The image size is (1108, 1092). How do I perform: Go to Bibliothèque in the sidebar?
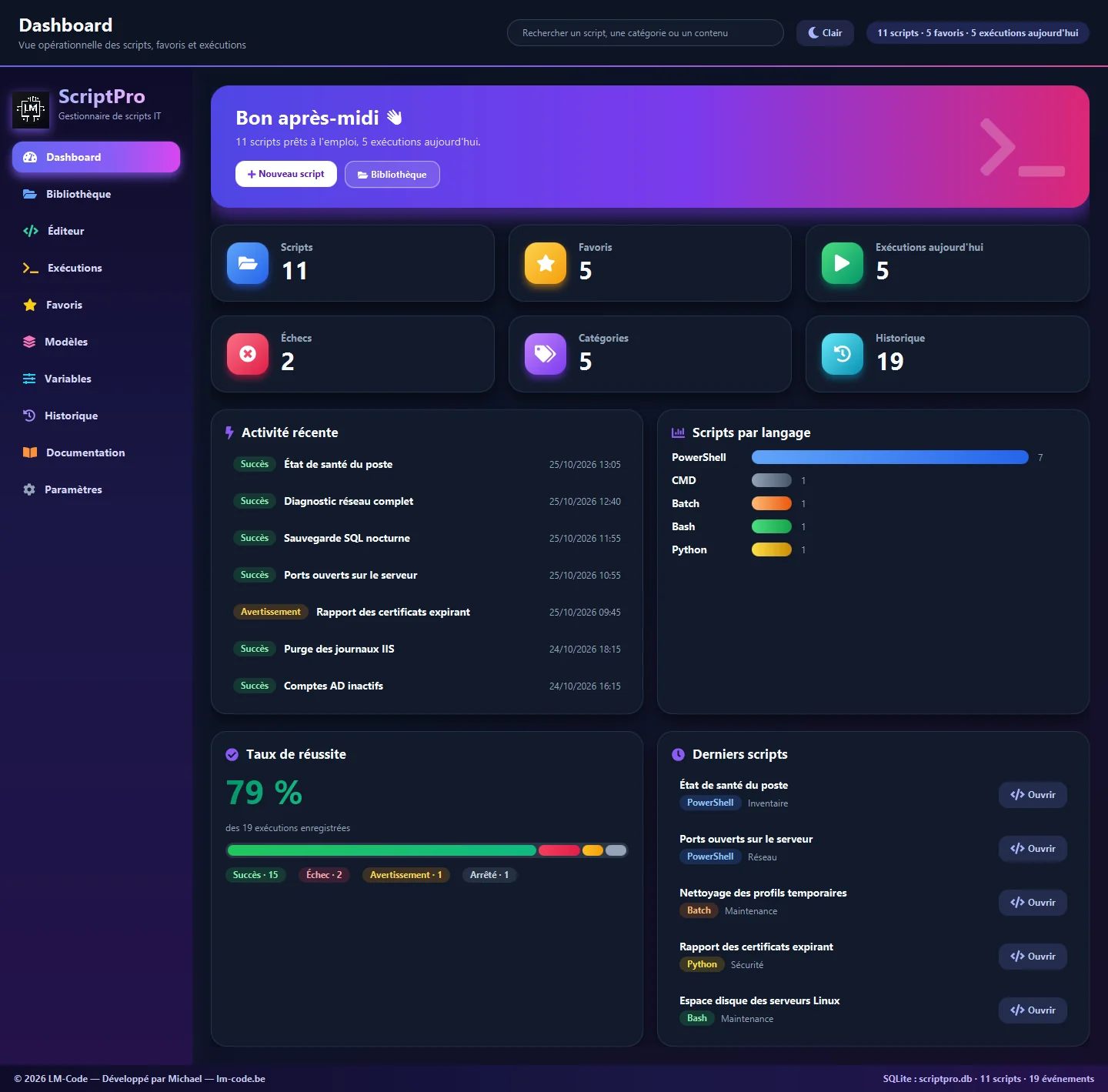[x=96, y=194]
